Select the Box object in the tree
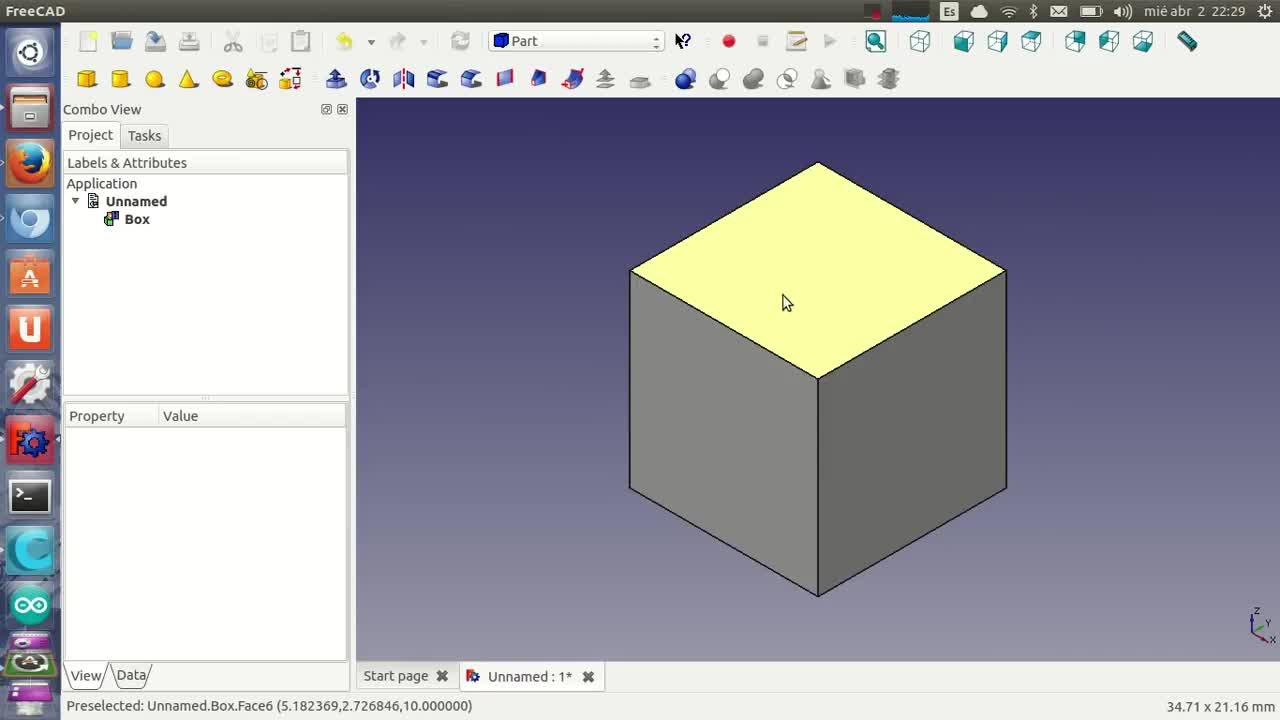 pos(137,219)
